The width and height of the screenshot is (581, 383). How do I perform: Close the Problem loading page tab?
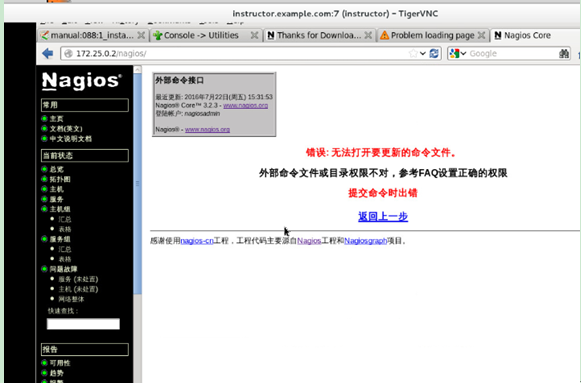click(481, 35)
